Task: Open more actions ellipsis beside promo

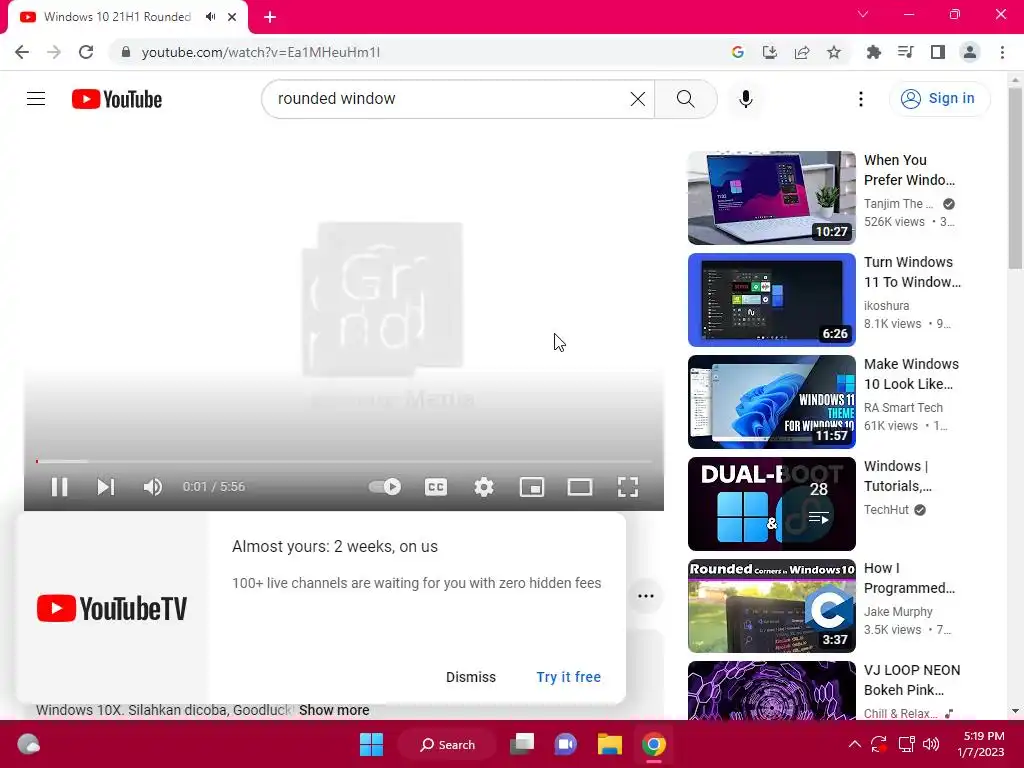Action: coord(646,596)
